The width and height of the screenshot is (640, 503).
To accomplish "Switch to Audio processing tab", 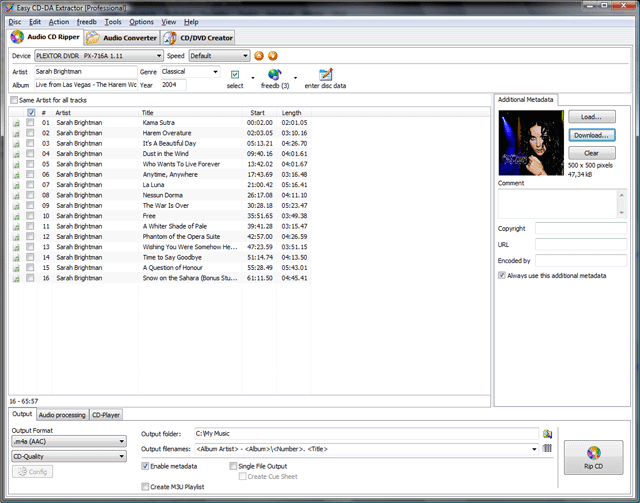I will (62, 415).
